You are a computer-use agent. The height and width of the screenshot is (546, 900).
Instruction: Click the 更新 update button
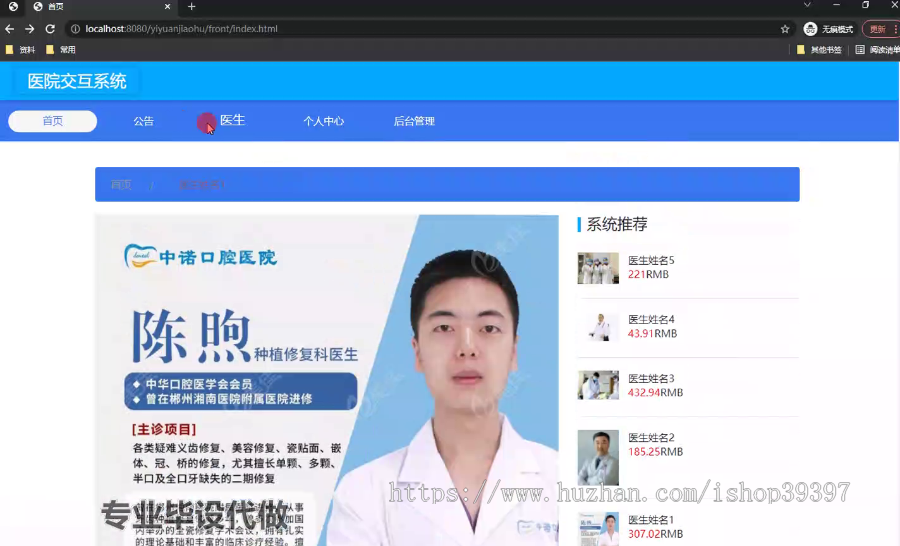(879, 29)
